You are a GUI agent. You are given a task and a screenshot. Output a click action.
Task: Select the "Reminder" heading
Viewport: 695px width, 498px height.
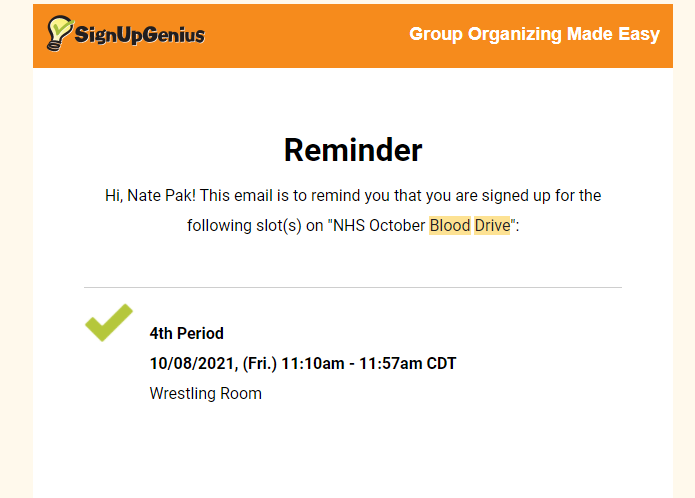coord(353,150)
